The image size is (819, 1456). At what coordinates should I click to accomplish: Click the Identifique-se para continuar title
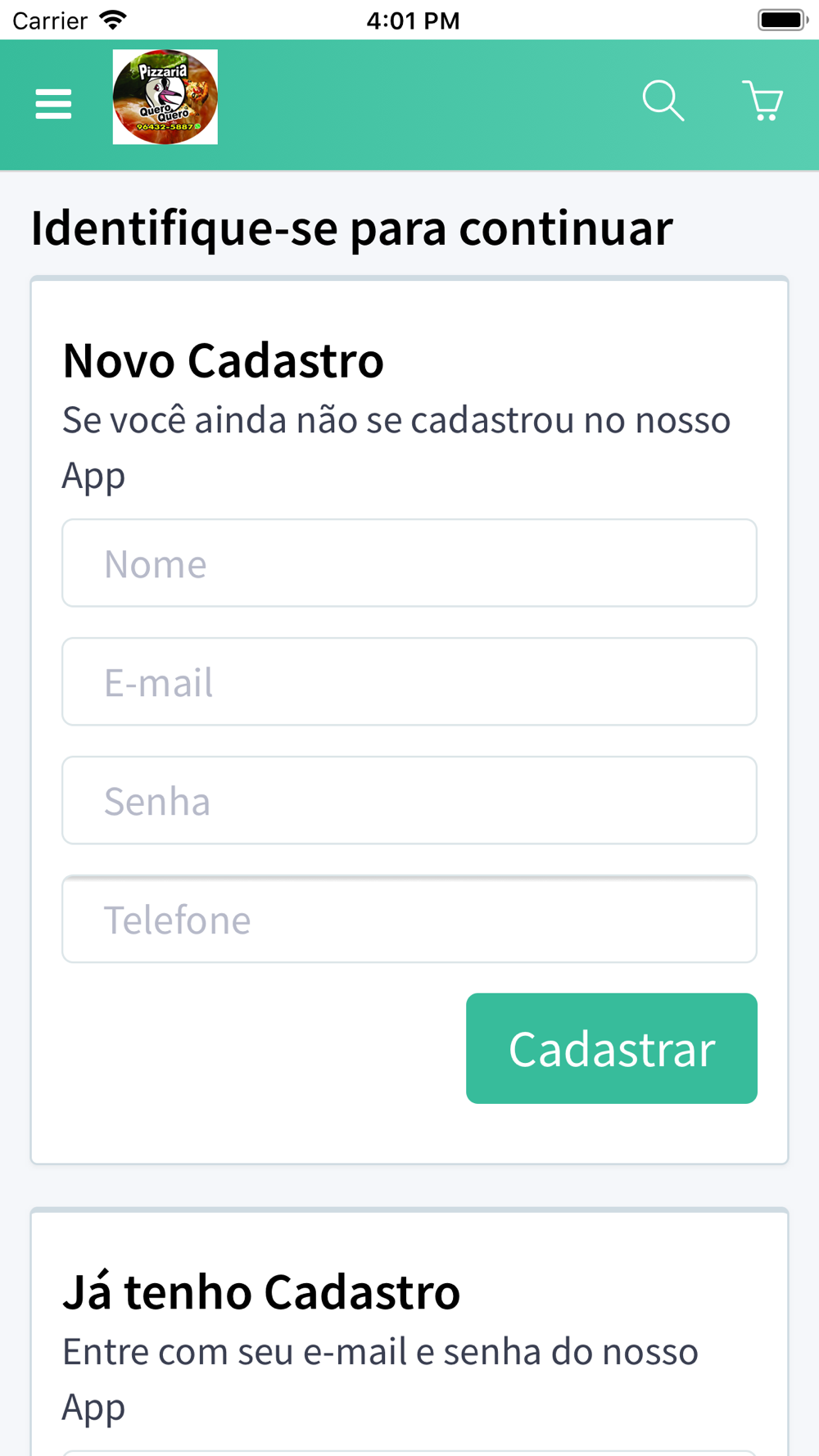coord(351,228)
